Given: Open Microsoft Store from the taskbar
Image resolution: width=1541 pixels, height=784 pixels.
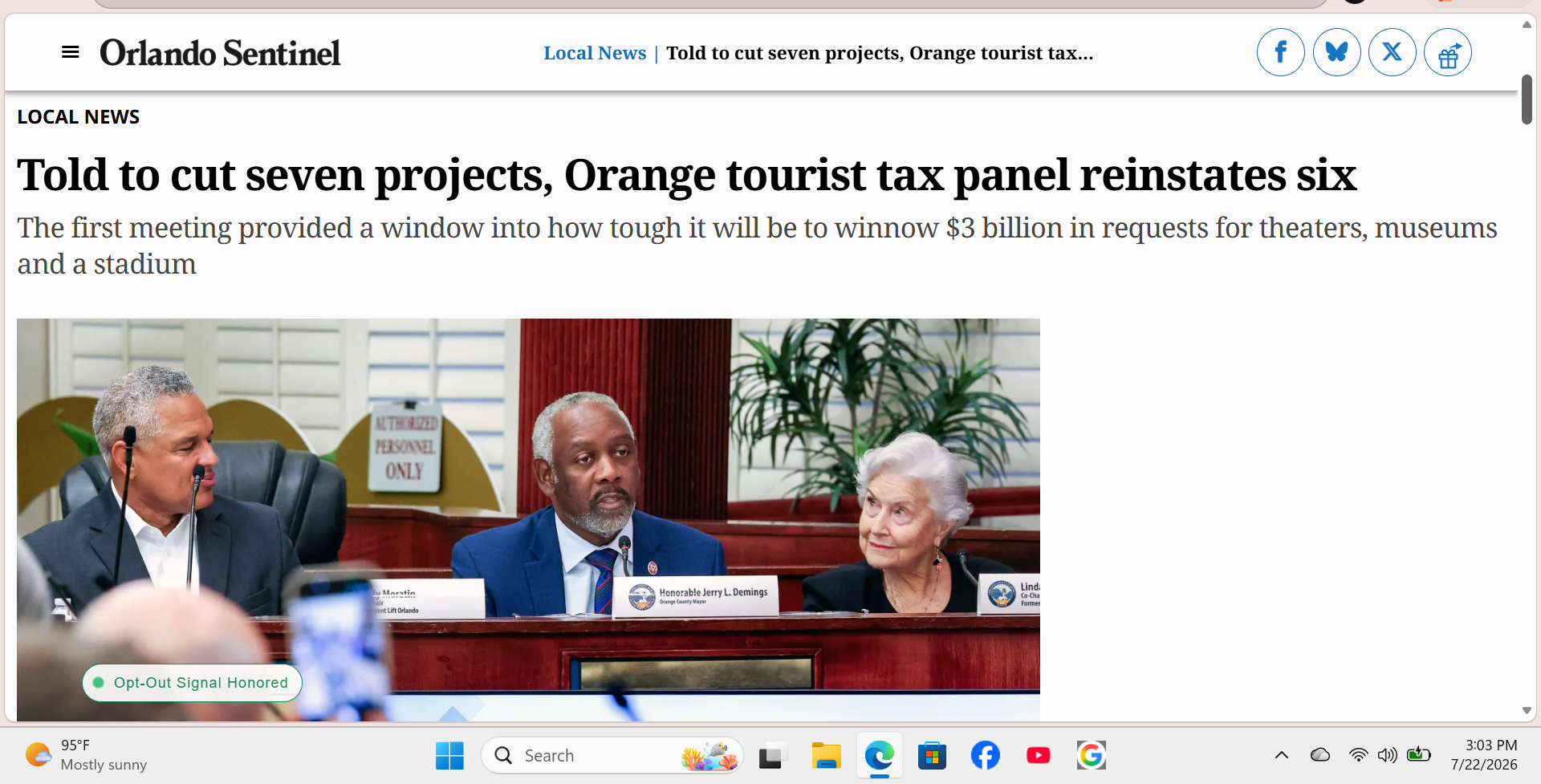Looking at the screenshot, I should [x=932, y=756].
